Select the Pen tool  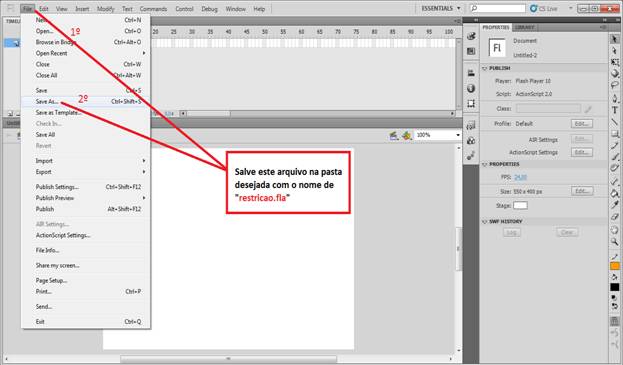(615, 98)
